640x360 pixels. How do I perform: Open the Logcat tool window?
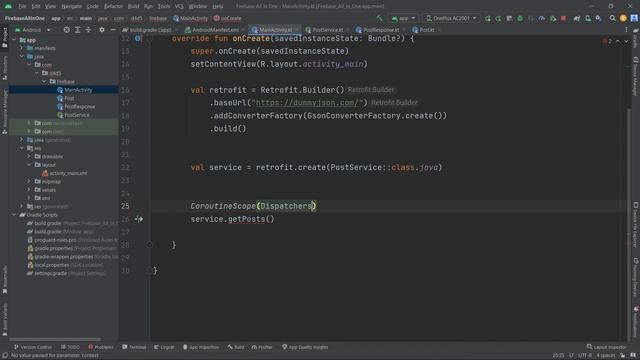(164, 347)
